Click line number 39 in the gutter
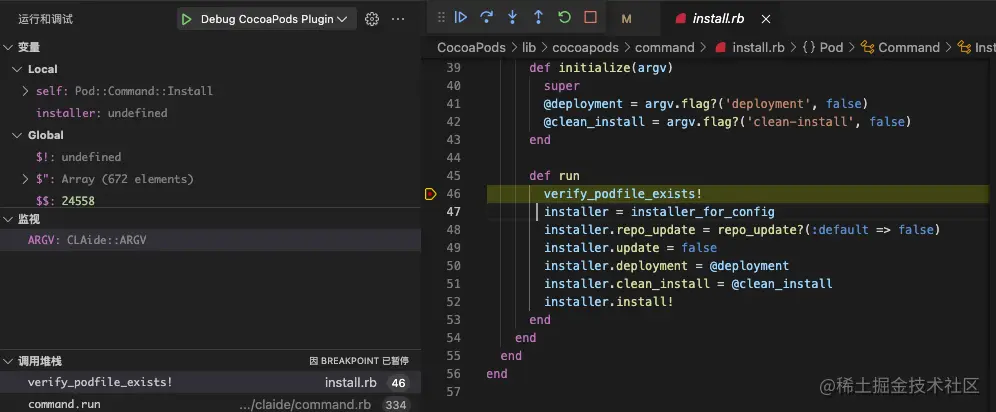The image size is (996, 412). (x=454, y=67)
